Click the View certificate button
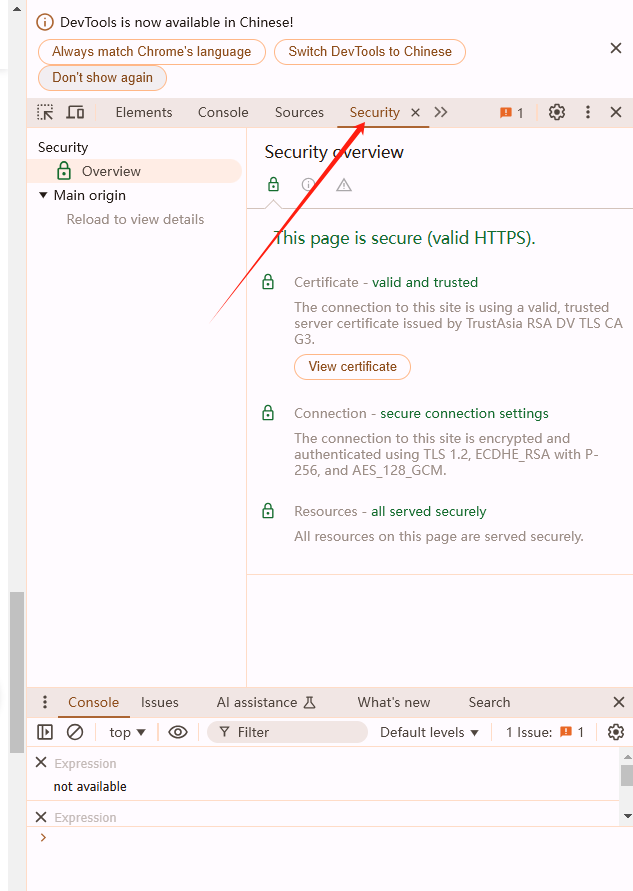This screenshot has height=891, width=633. click(x=352, y=367)
